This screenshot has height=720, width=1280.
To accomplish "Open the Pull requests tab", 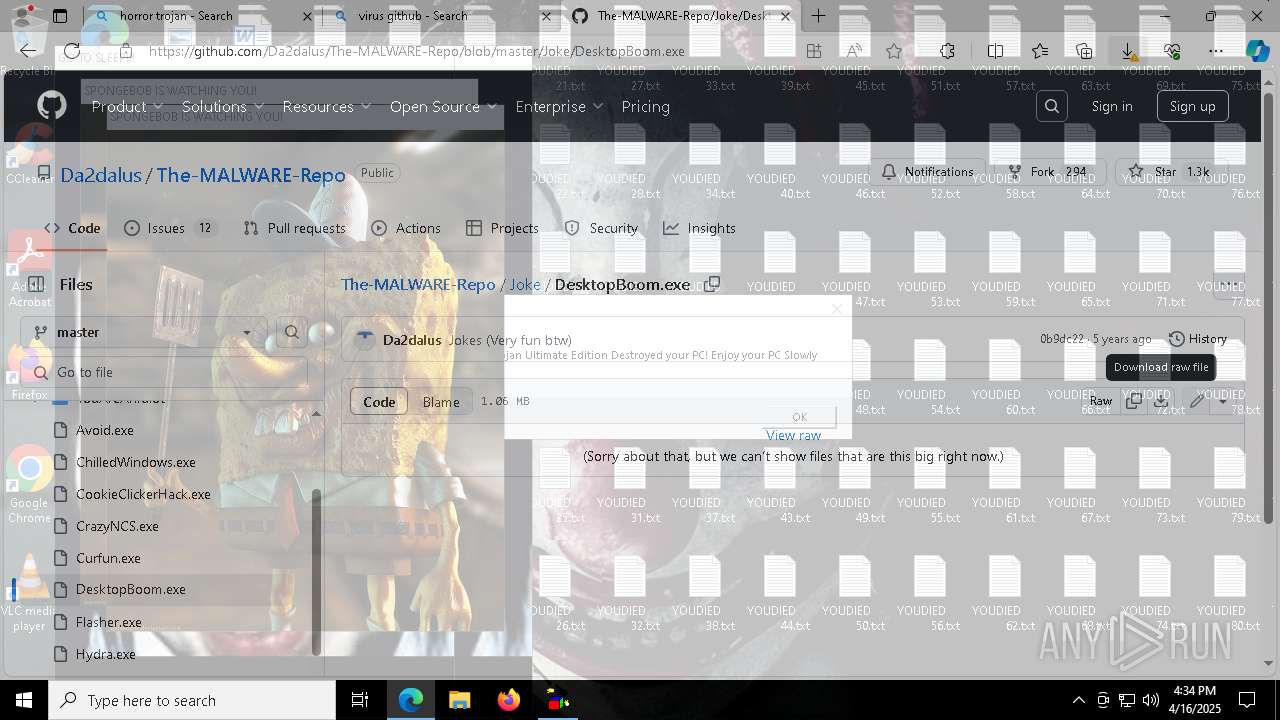I will (294, 228).
